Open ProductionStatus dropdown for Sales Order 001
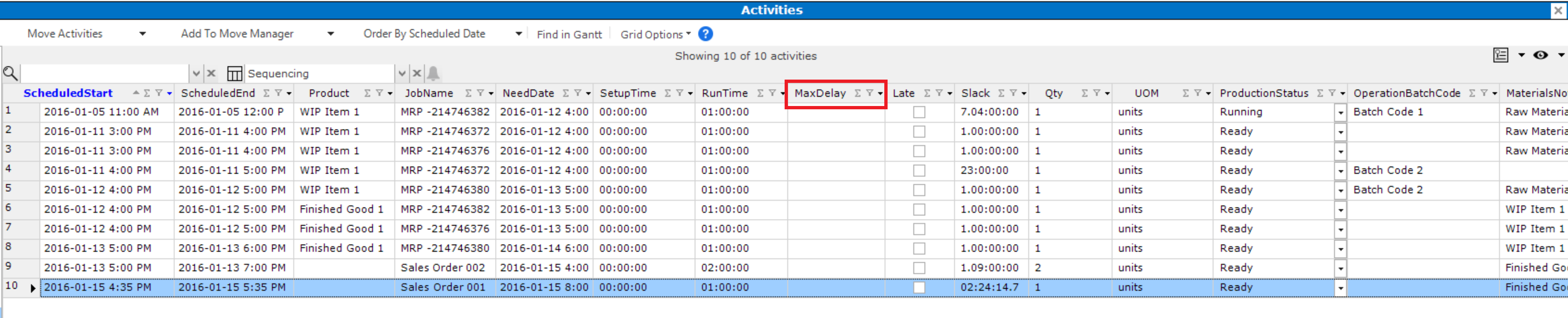The width and height of the screenshot is (1568, 318). click(1340, 288)
